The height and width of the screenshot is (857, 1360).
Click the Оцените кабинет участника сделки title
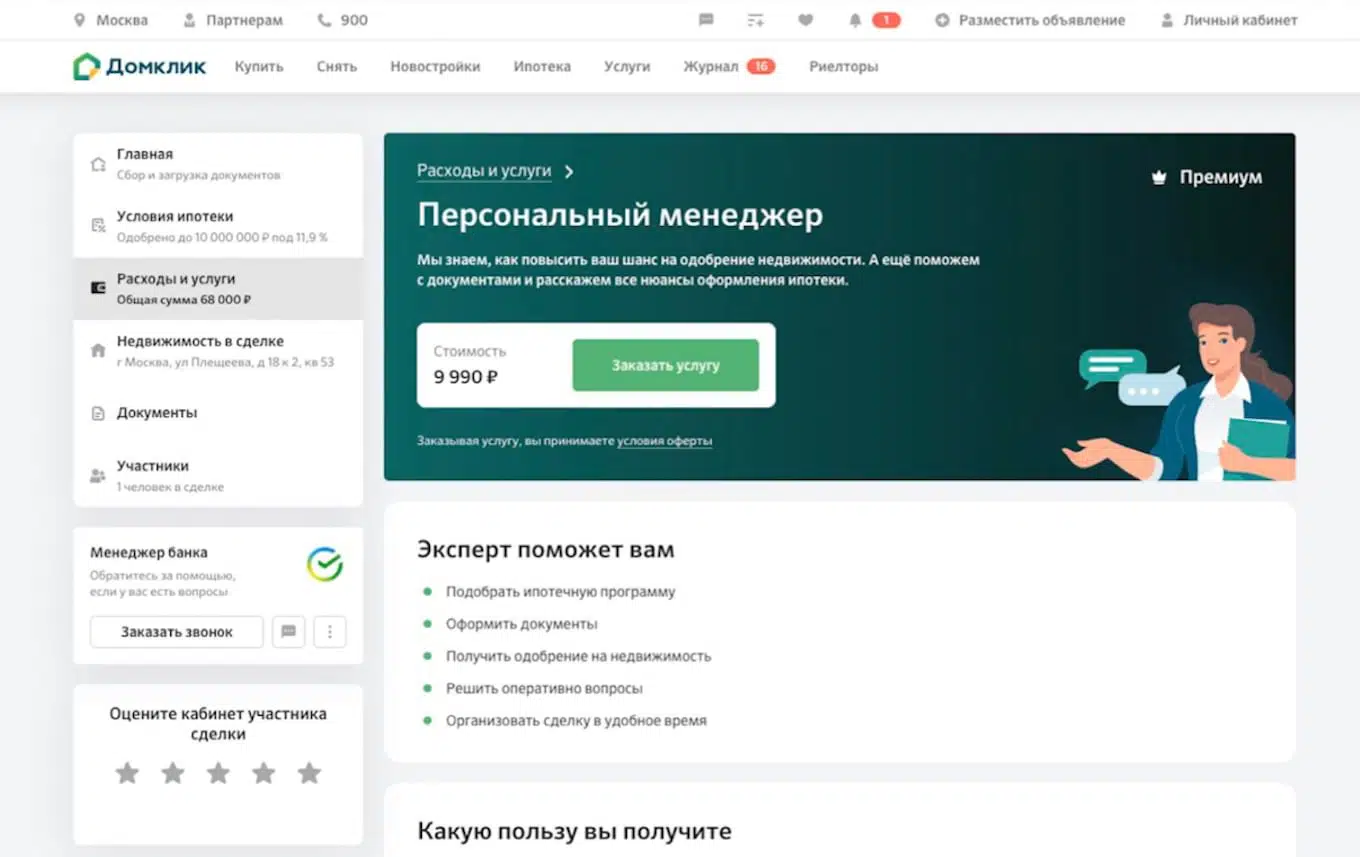click(218, 724)
